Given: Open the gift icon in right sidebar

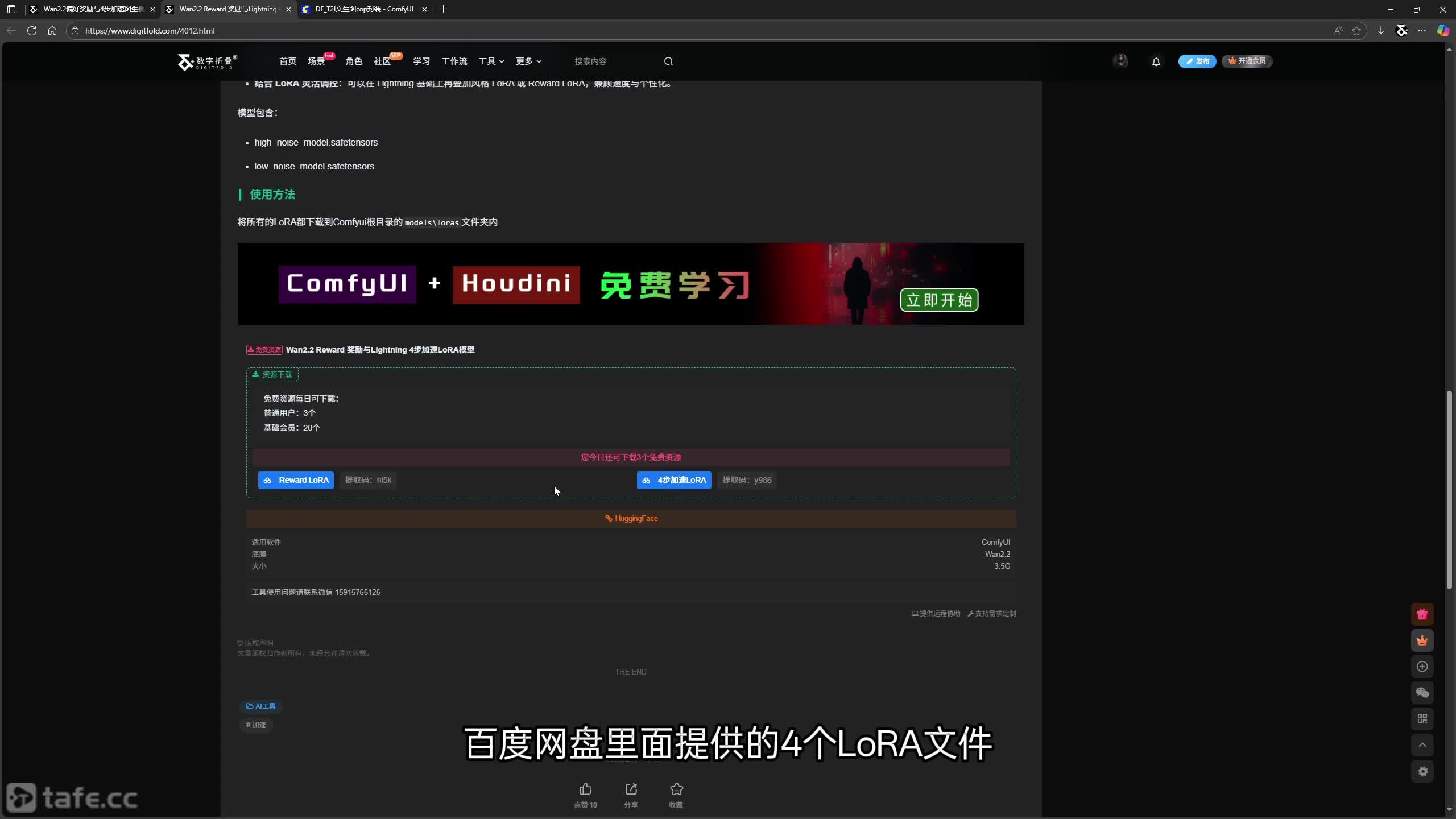Looking at the screenshot, I should point(1422,614).
